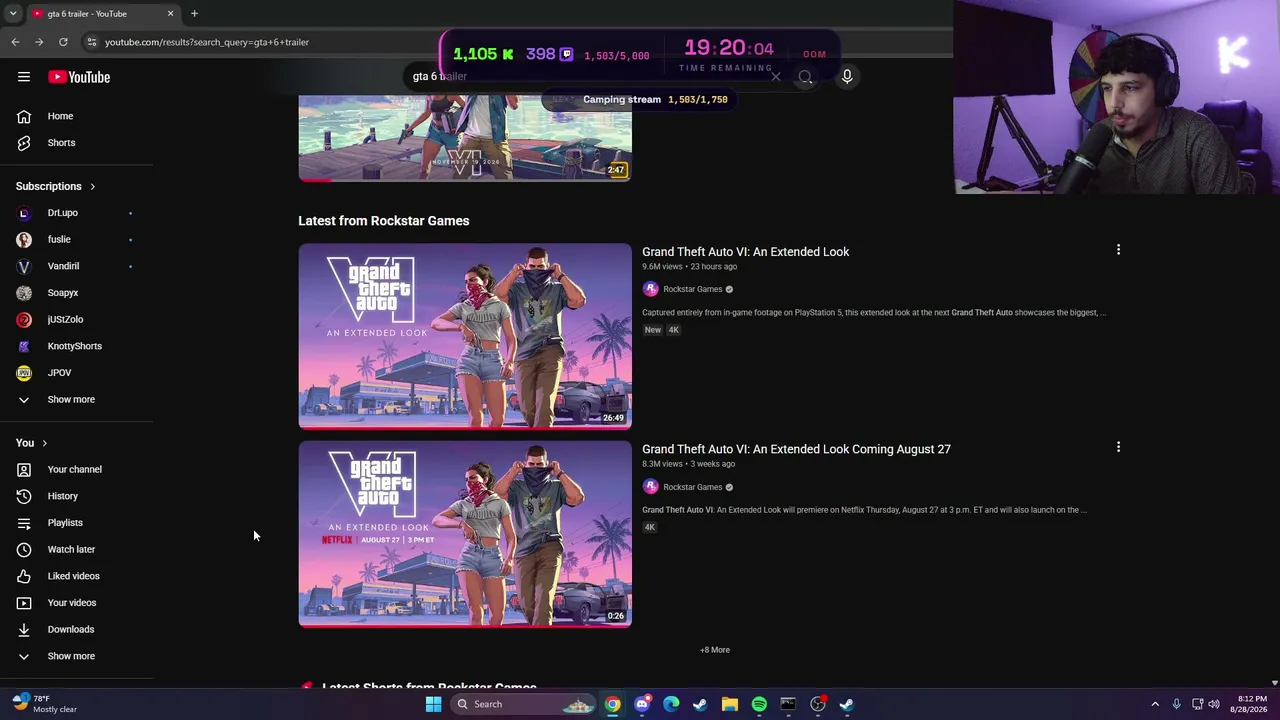Open Liked videos
Viewport: 1280px width, 720px height.
tap(76, 576)
